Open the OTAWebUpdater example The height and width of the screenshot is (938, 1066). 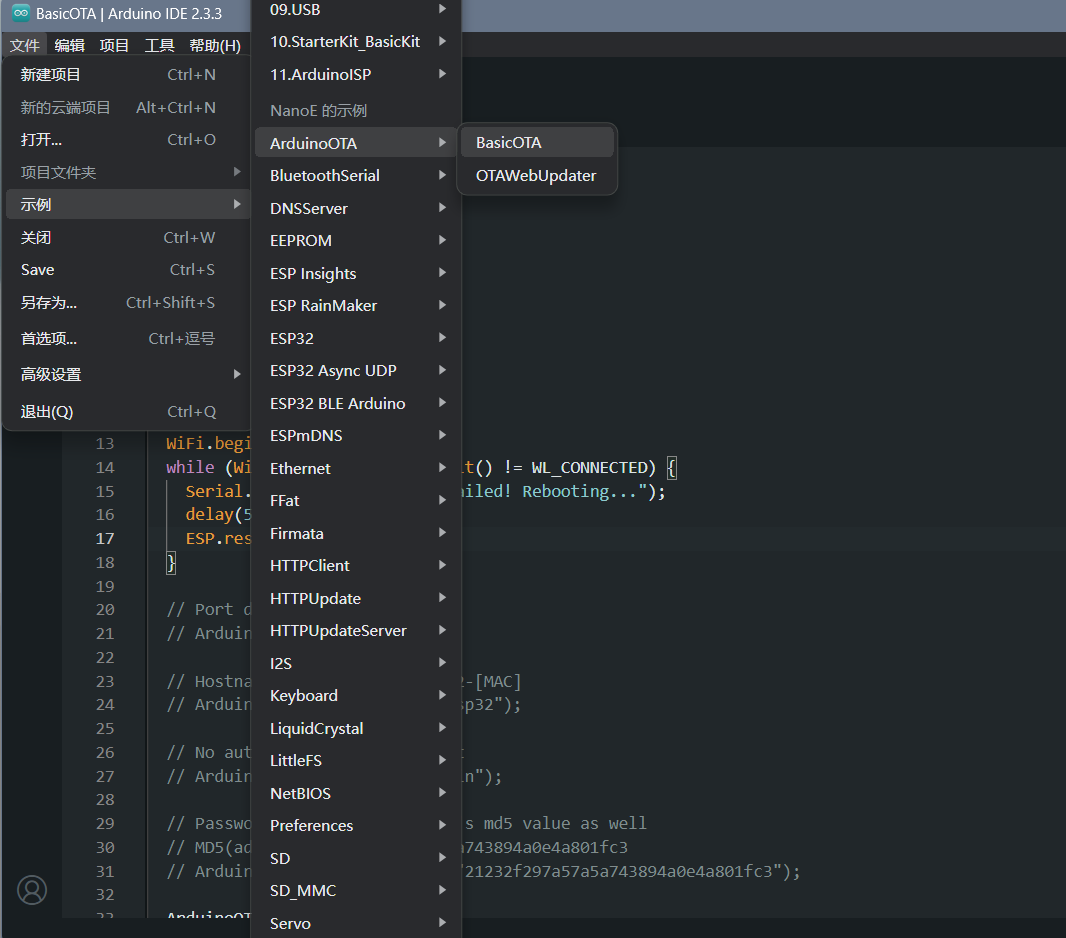(537, 175)
